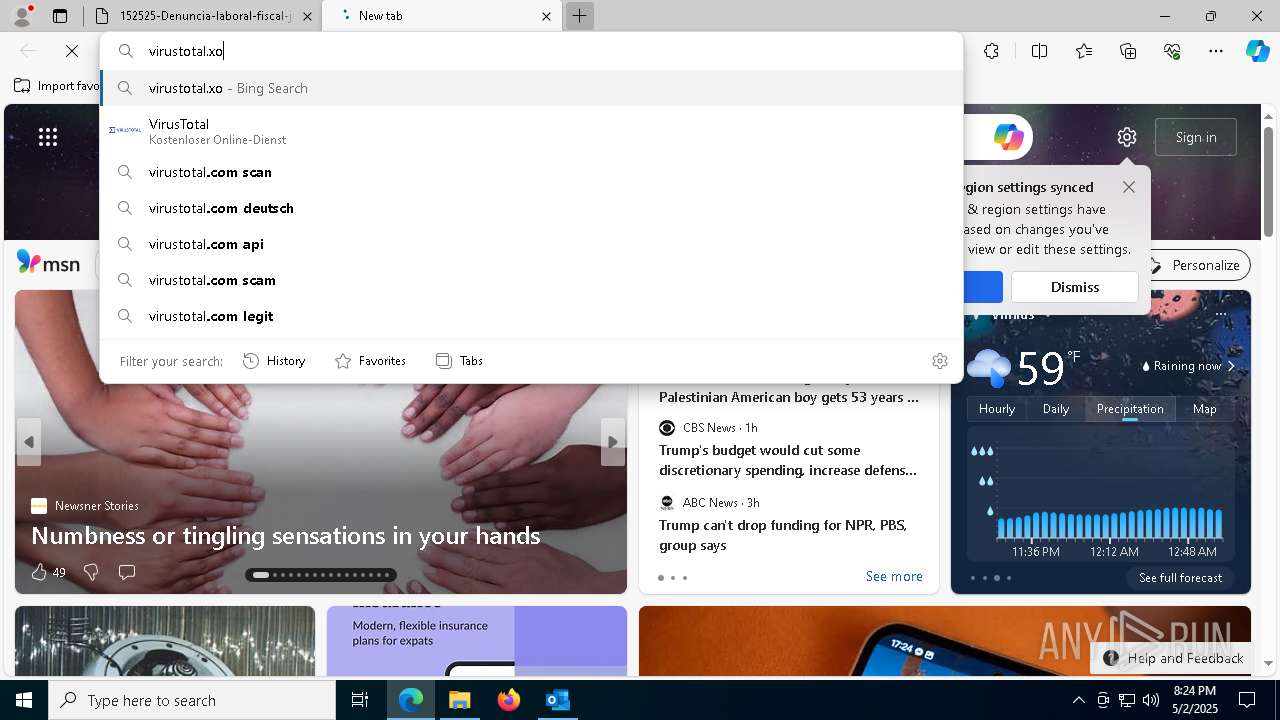Image resolution: width=1280 pixels, height=720 pixels.
Task: Show hidden tray icons chevron
Action: pos(1078,700)
